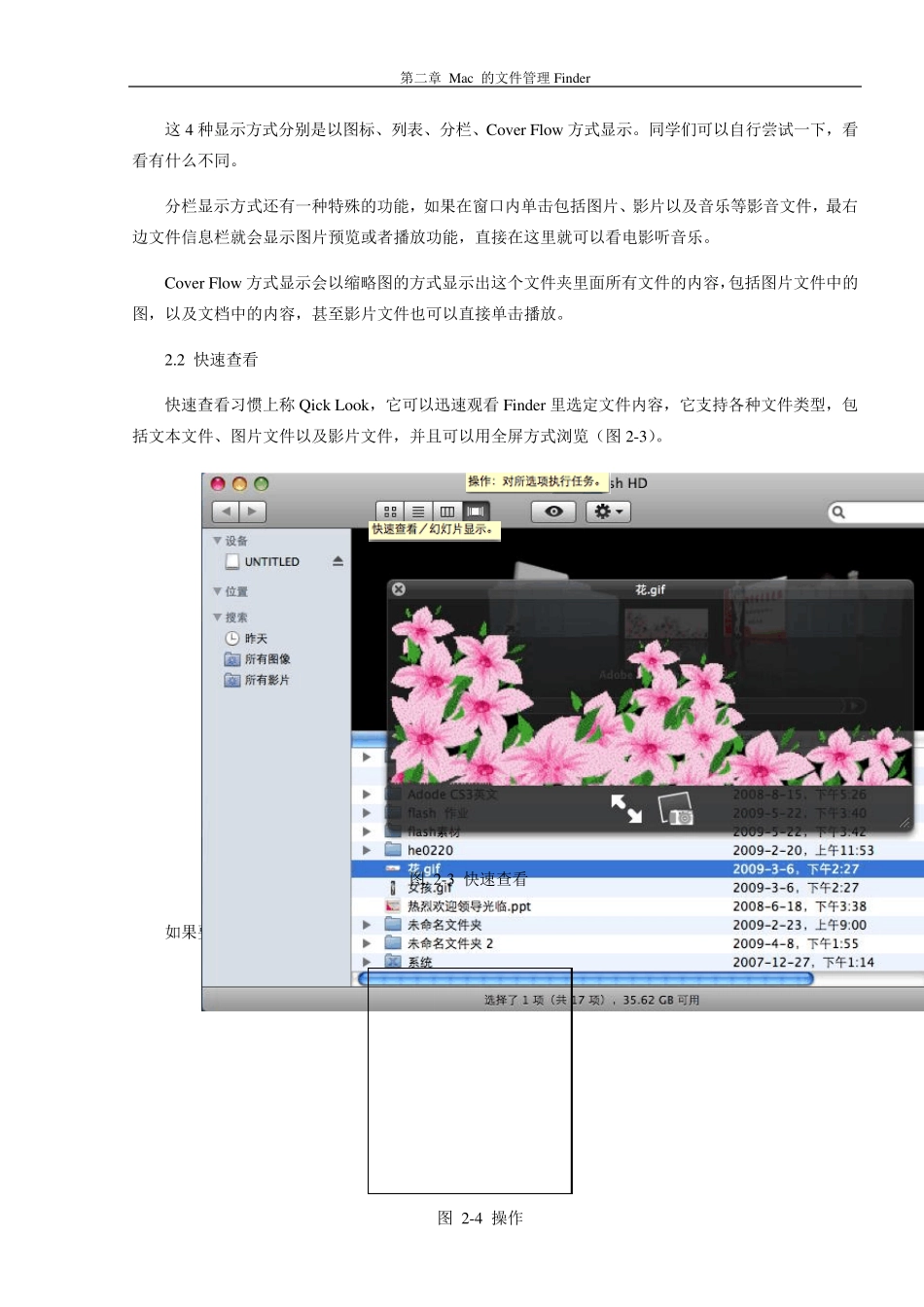Collapse the 设备 sidebar section
924x1307 pixels.
coord(217,540)
